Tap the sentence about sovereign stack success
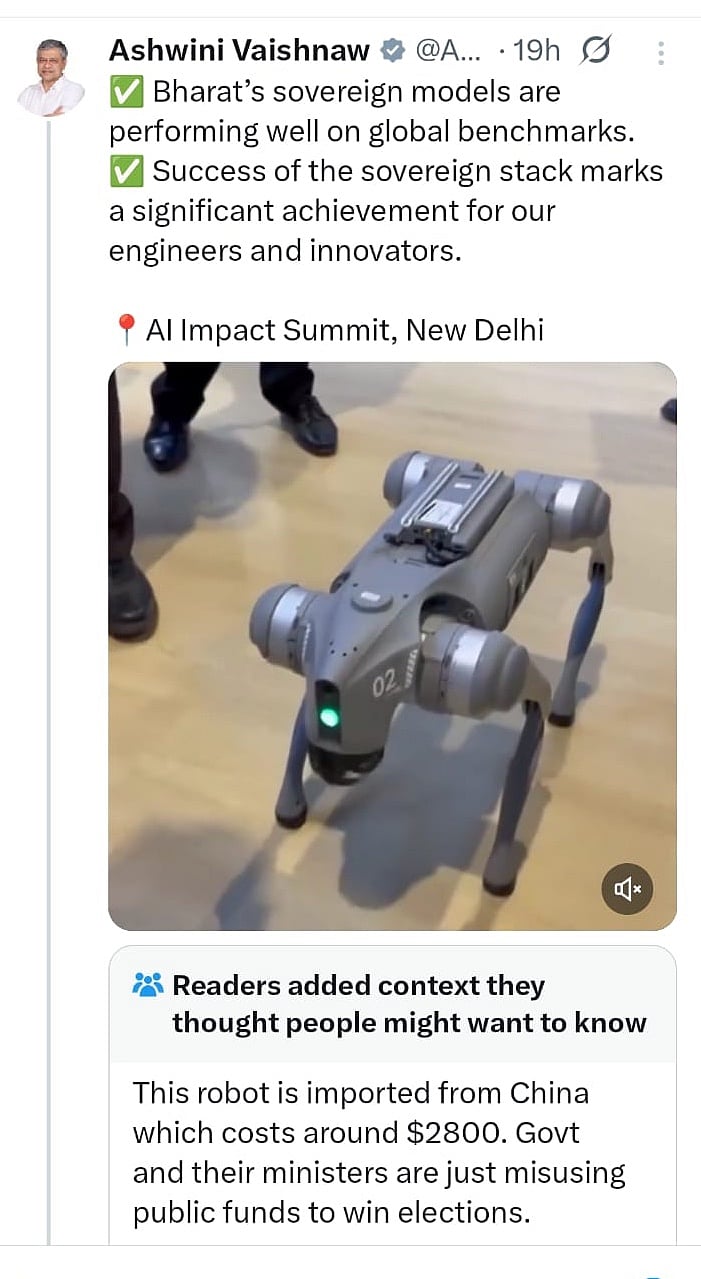 point(385,211)
